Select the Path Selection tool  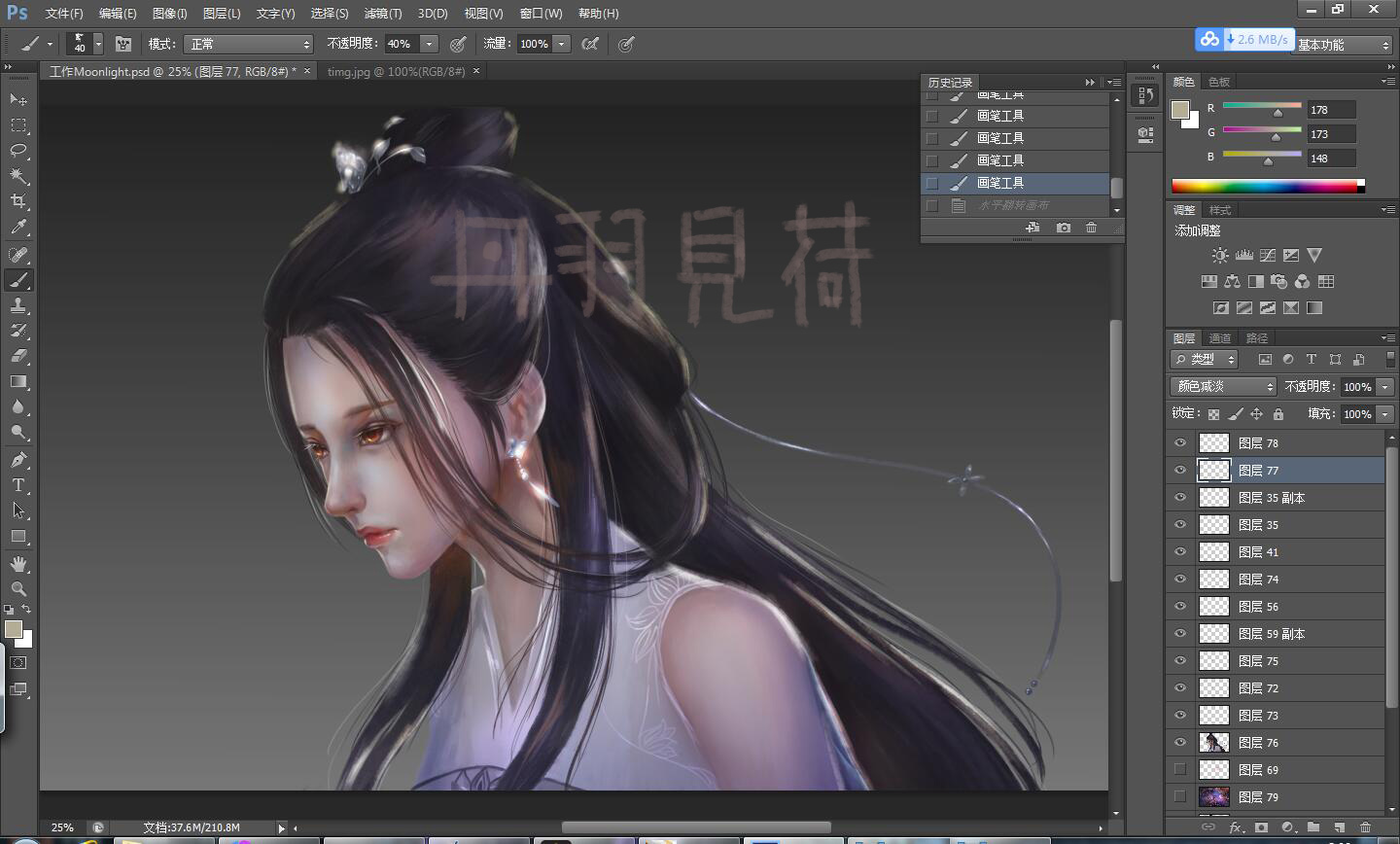pos(18,510)
